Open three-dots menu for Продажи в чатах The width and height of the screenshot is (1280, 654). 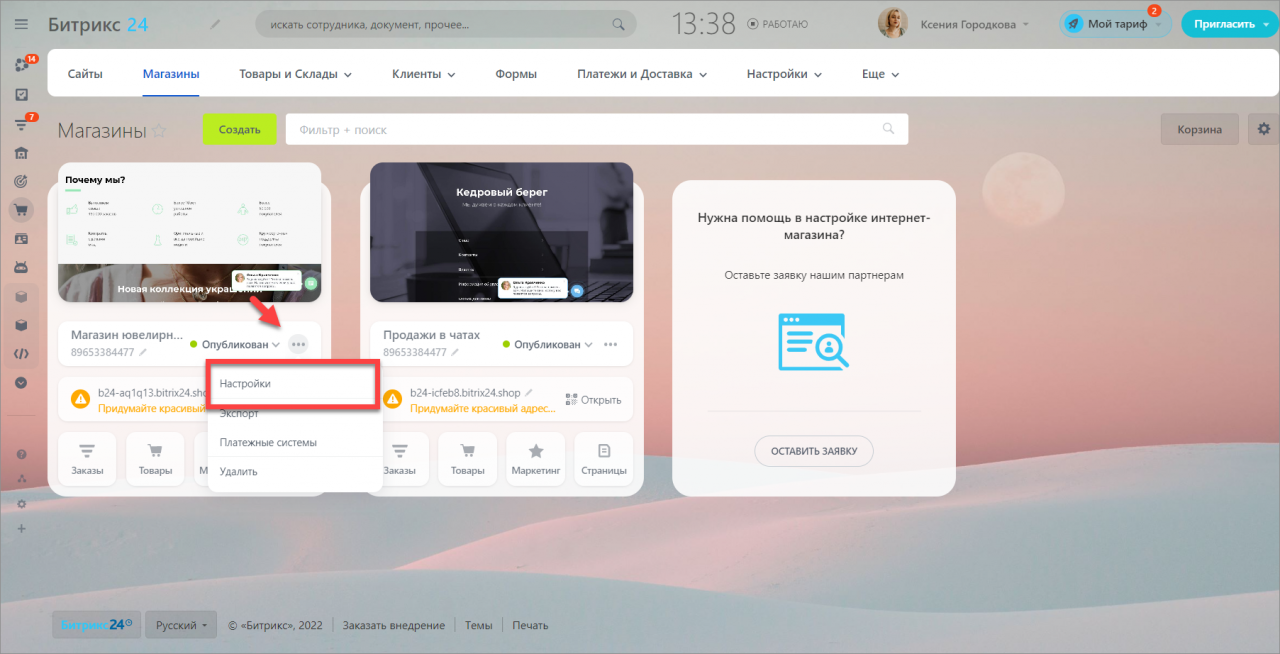point(610,344)
